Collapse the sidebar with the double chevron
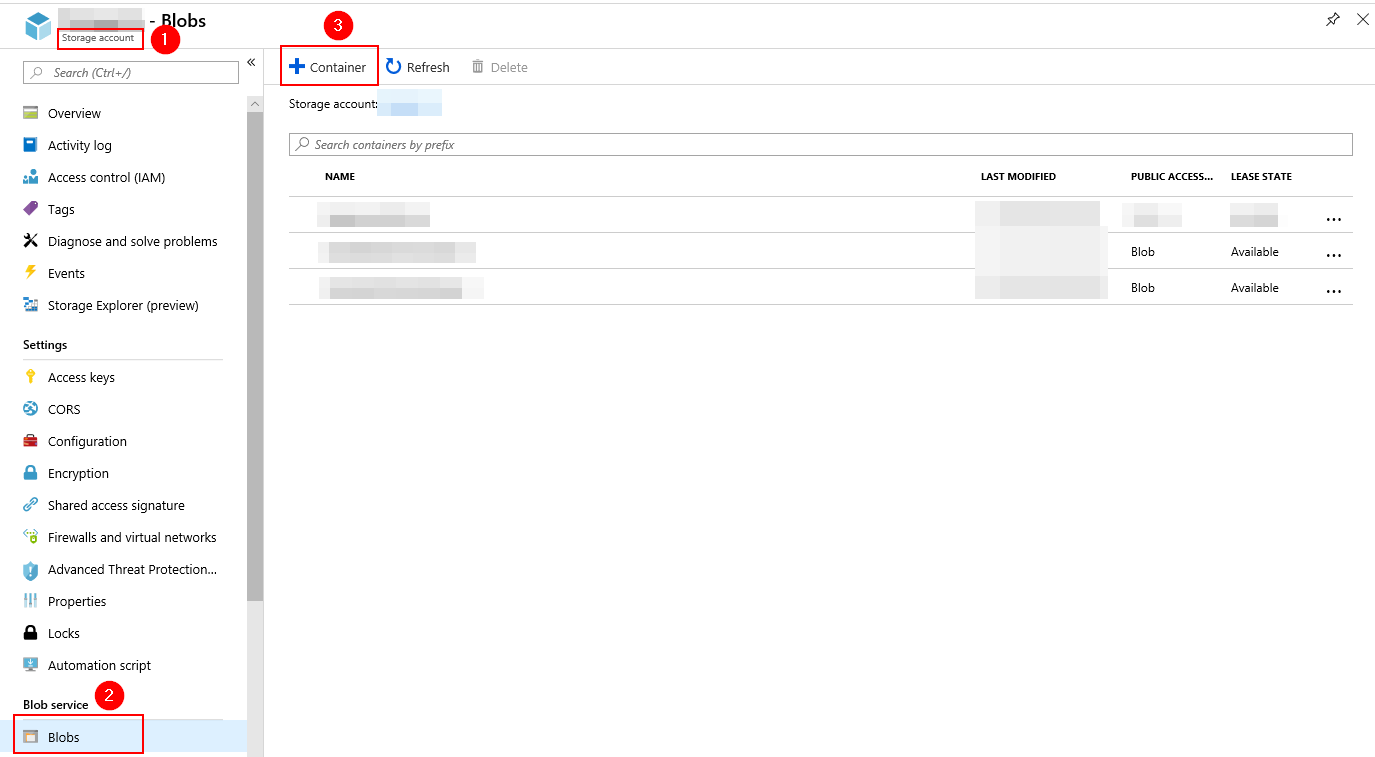1375x757 pixels. tap(251, 62)
